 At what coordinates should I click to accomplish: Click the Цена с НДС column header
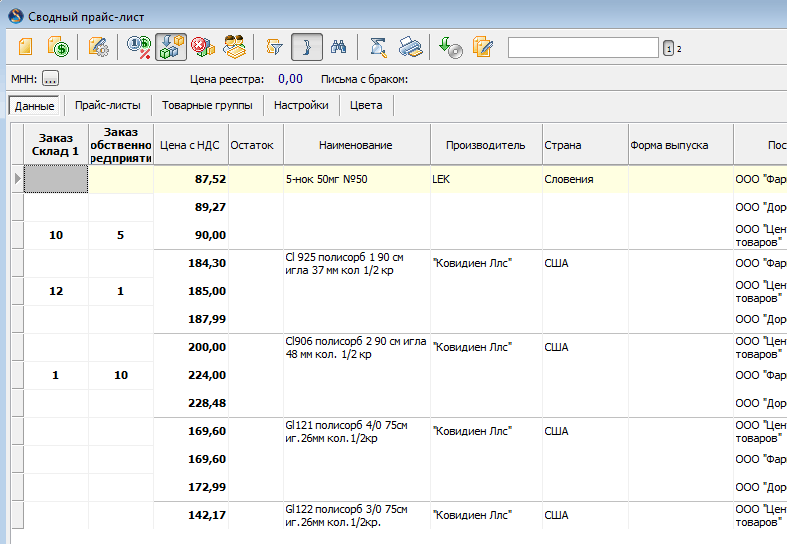[190, 145]
